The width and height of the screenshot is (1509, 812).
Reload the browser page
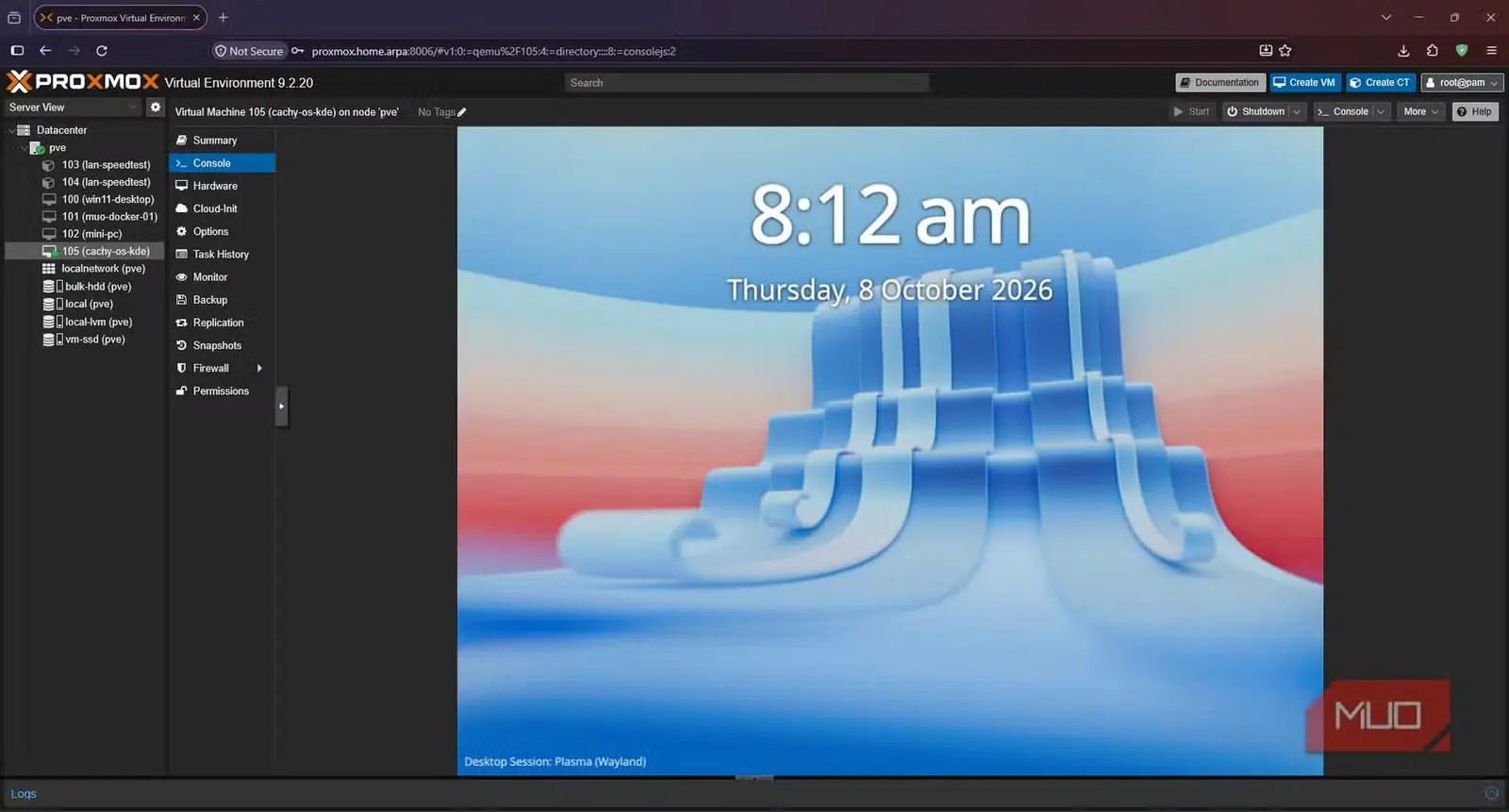[102, 51]
